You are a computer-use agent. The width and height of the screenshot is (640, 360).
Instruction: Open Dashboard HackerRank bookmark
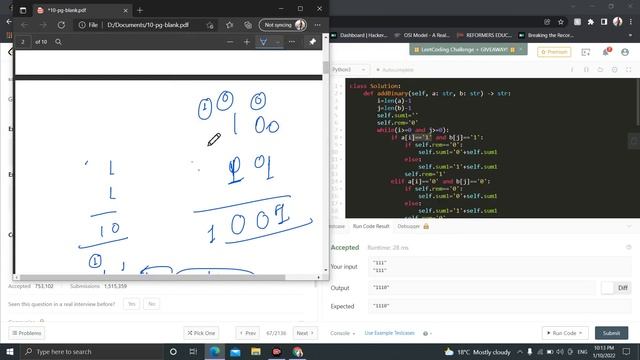(x=359, y=36)
